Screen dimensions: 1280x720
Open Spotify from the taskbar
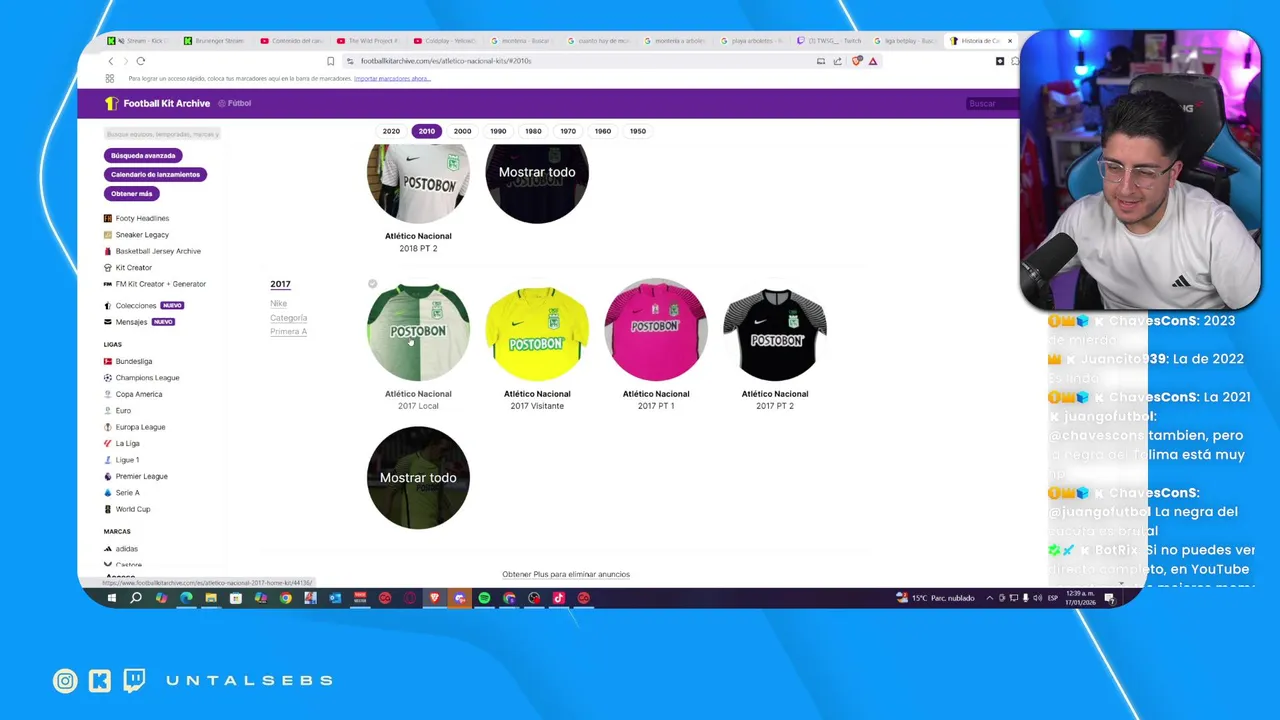point(484,598)
